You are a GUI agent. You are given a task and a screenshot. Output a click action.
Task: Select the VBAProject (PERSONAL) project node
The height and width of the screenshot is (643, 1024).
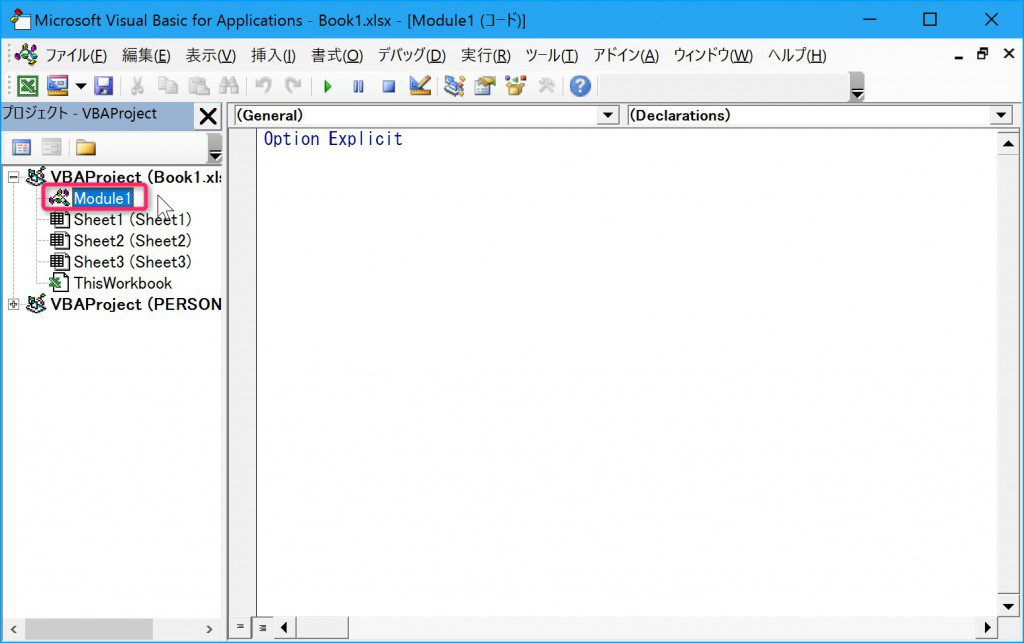click(x=136, y=304)
